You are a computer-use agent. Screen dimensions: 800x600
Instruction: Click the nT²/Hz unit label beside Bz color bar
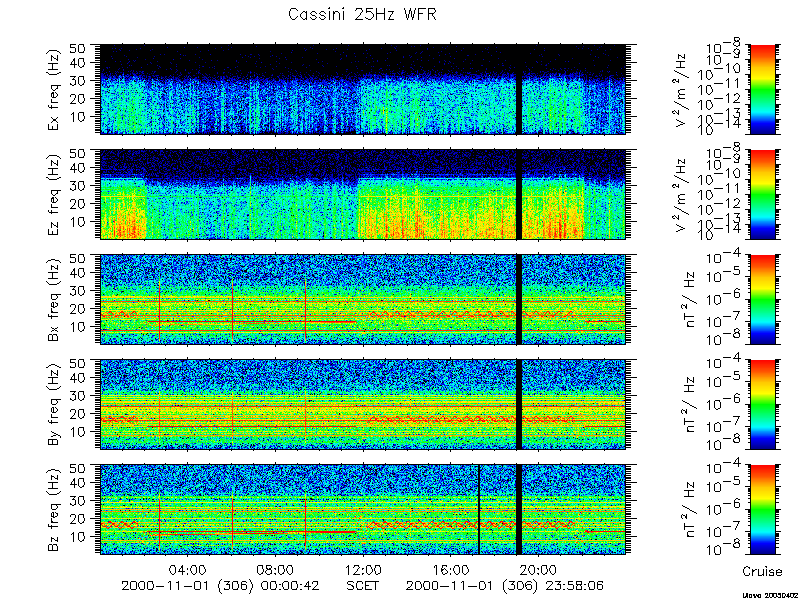[x=689, y=510]
